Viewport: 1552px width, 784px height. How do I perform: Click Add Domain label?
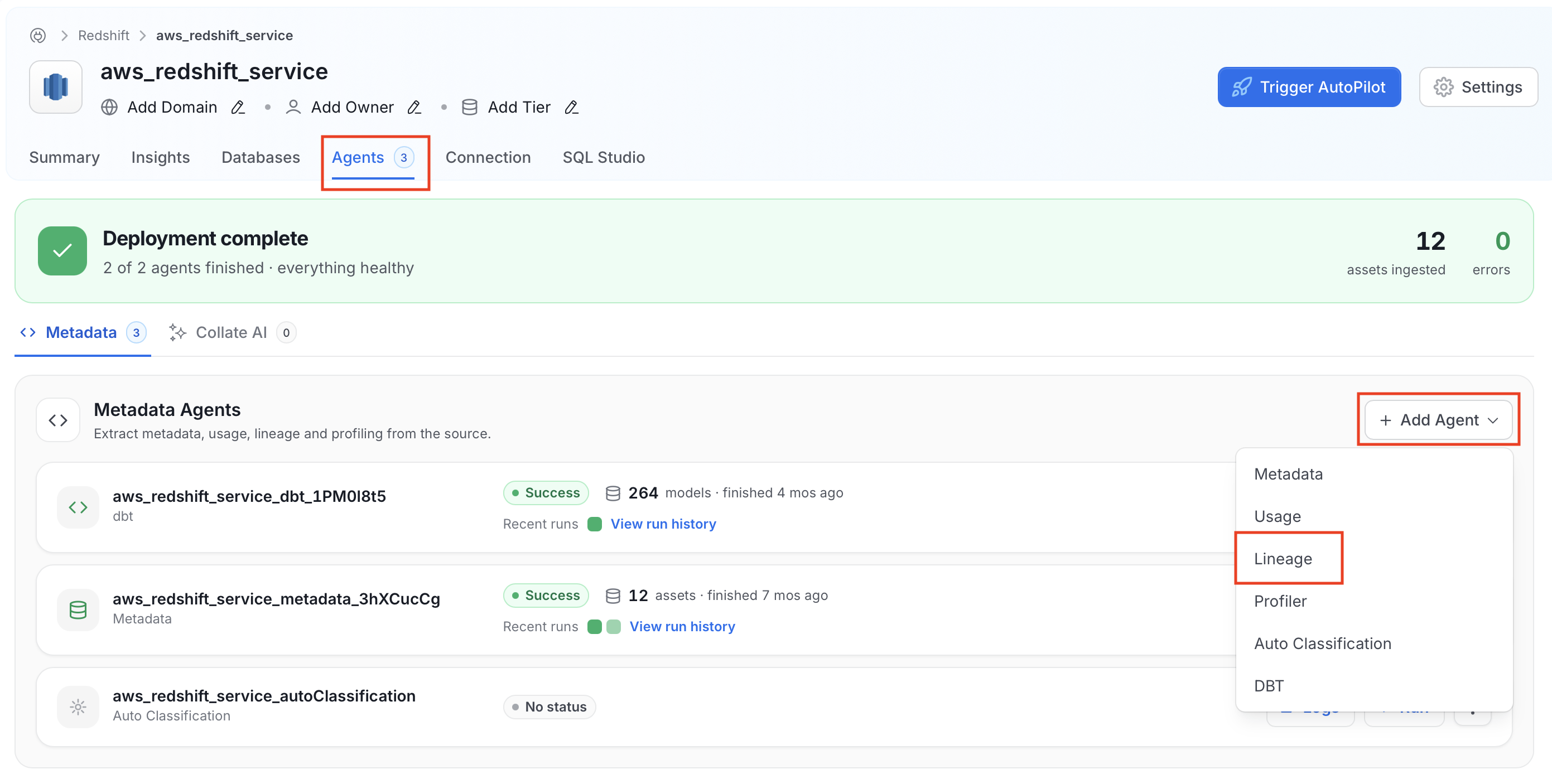[172, 107]
